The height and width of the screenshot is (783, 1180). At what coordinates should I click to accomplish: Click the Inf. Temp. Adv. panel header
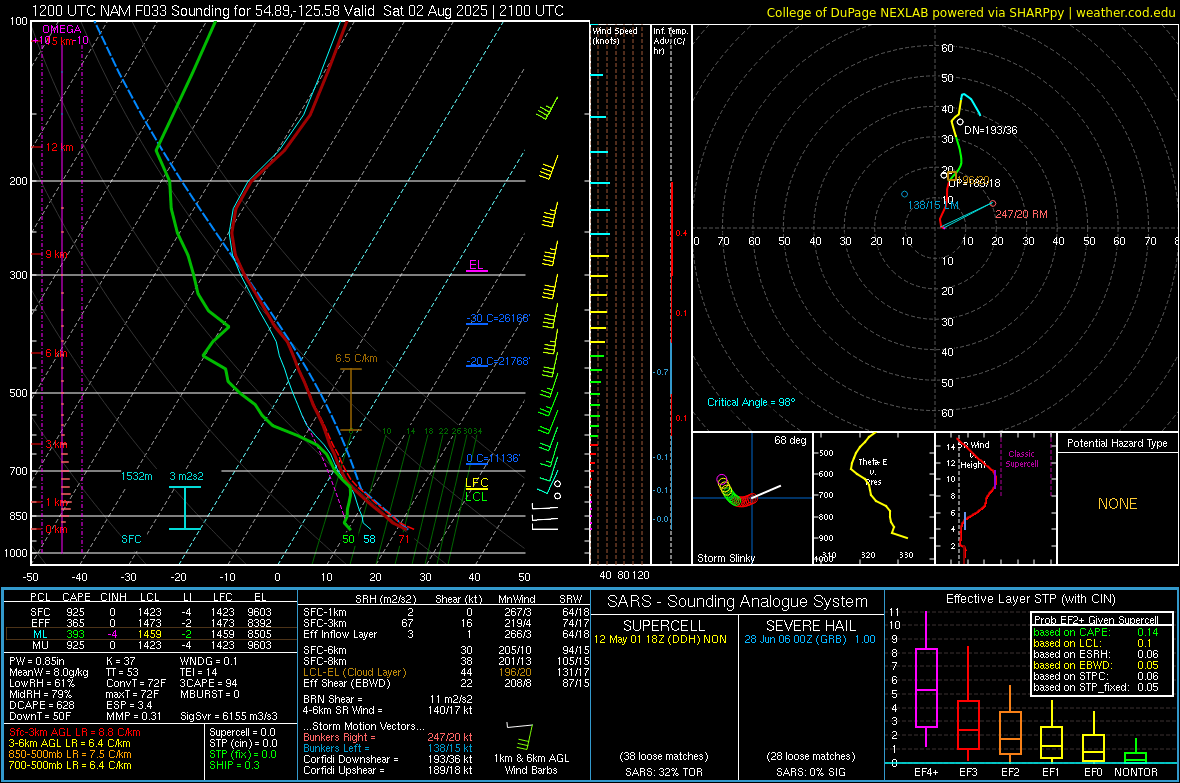(670, 41)
